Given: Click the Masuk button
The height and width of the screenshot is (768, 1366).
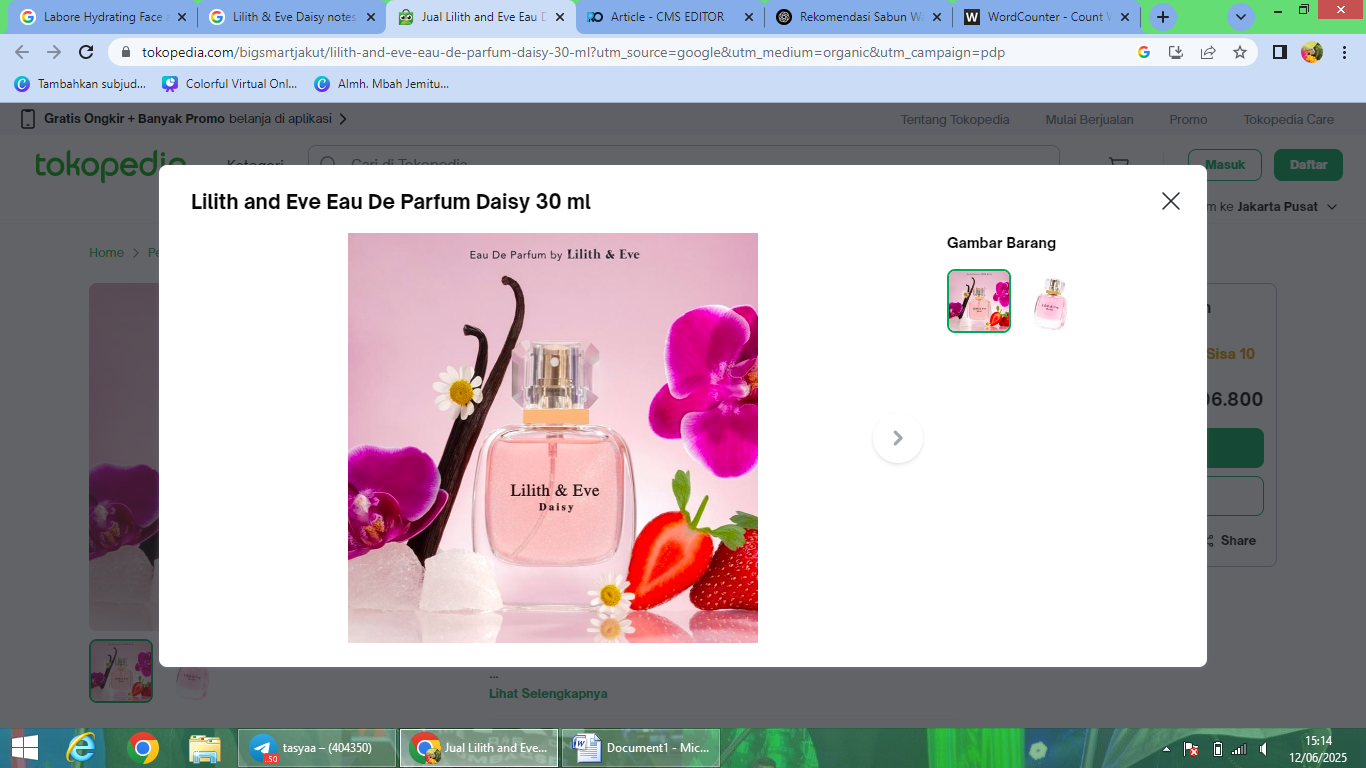Looking at the screenshot, I should pos(1225,165).
